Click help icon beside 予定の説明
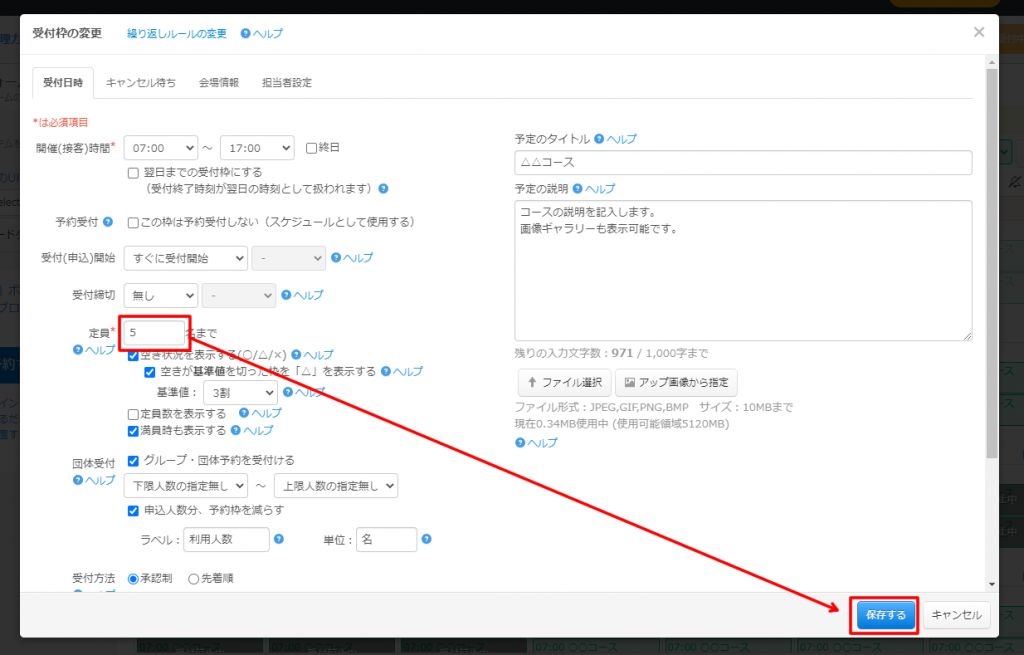 (x=577, y=189)
